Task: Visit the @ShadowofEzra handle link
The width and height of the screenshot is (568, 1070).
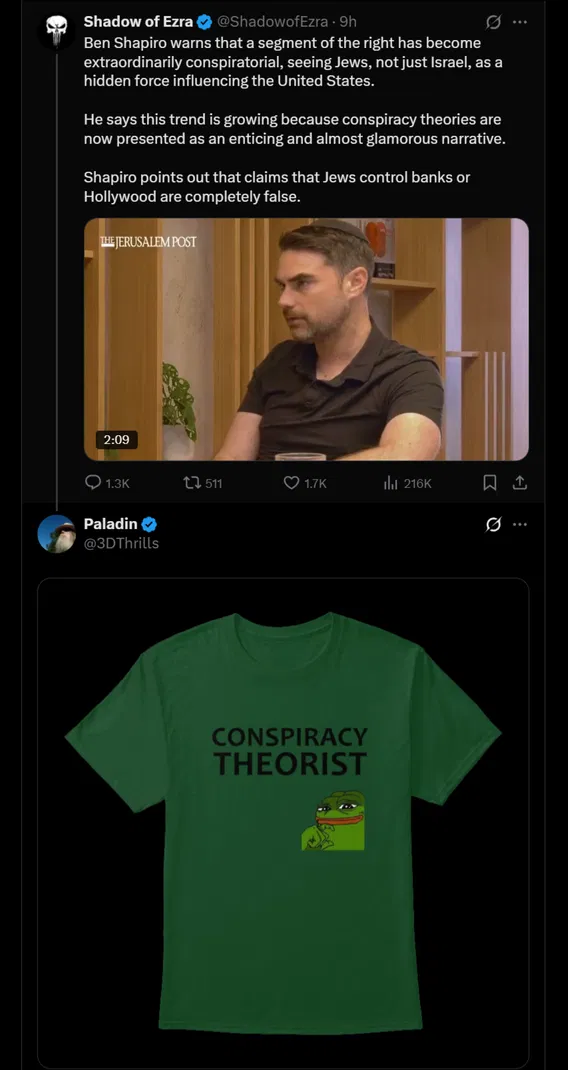Action: [x=273, y=22]
